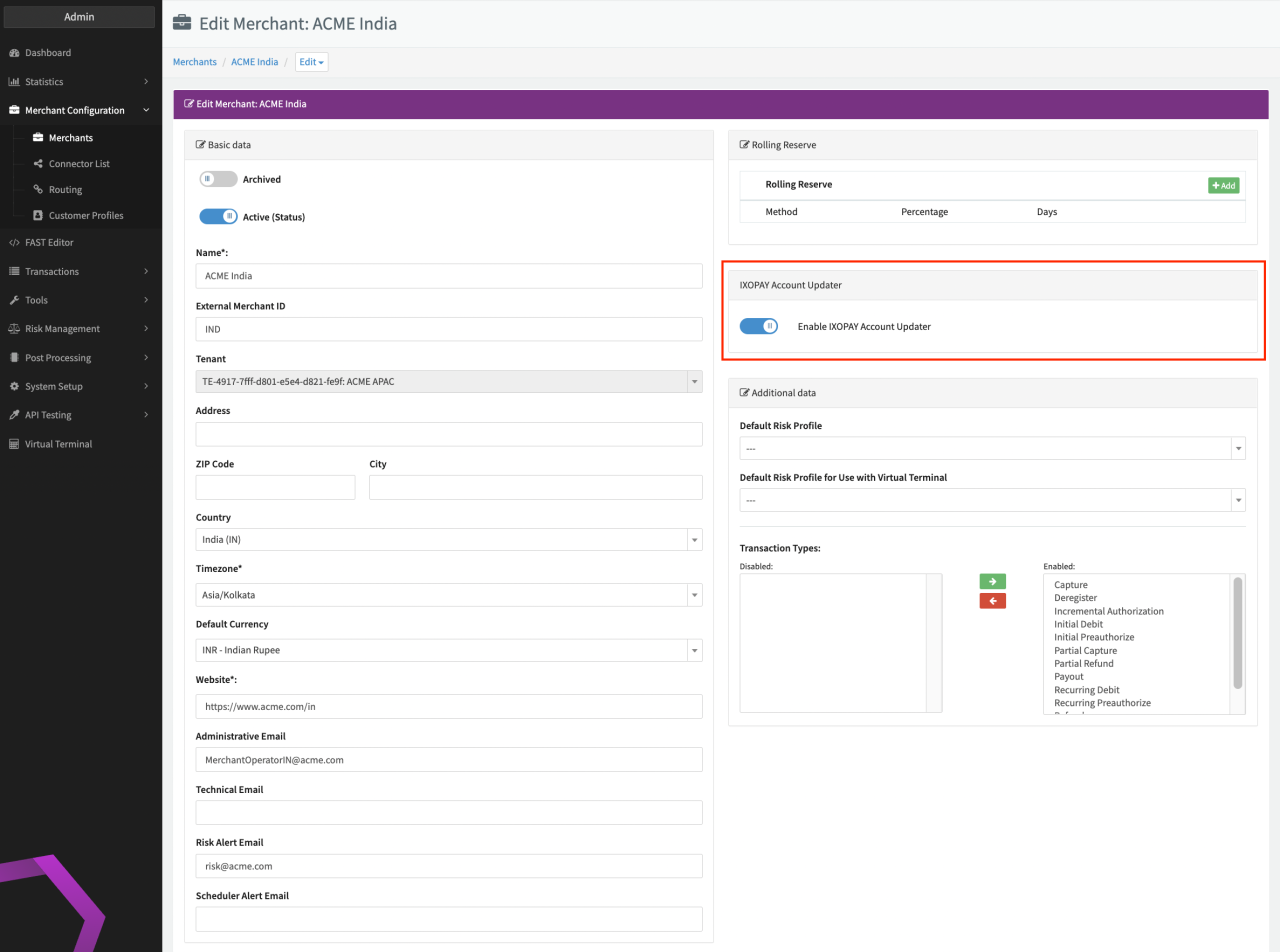1280x952 pixels.
Task: Click the Risk Management scales icon
Action: [x=15, y=329]
